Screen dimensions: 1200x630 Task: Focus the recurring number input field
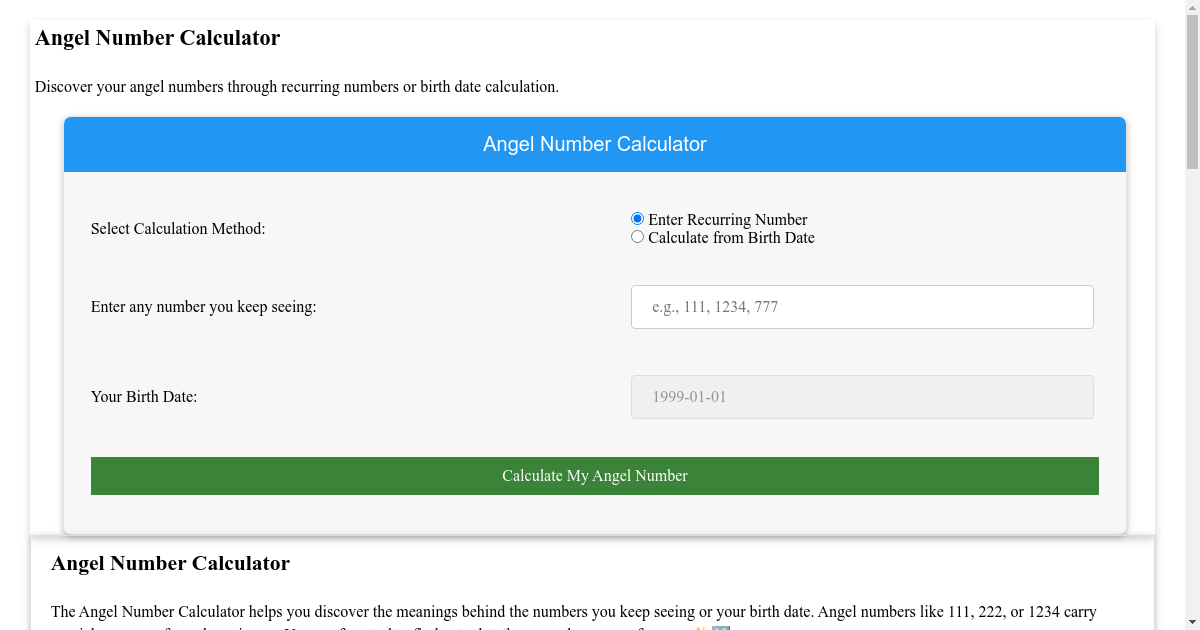tap(861, 307)
